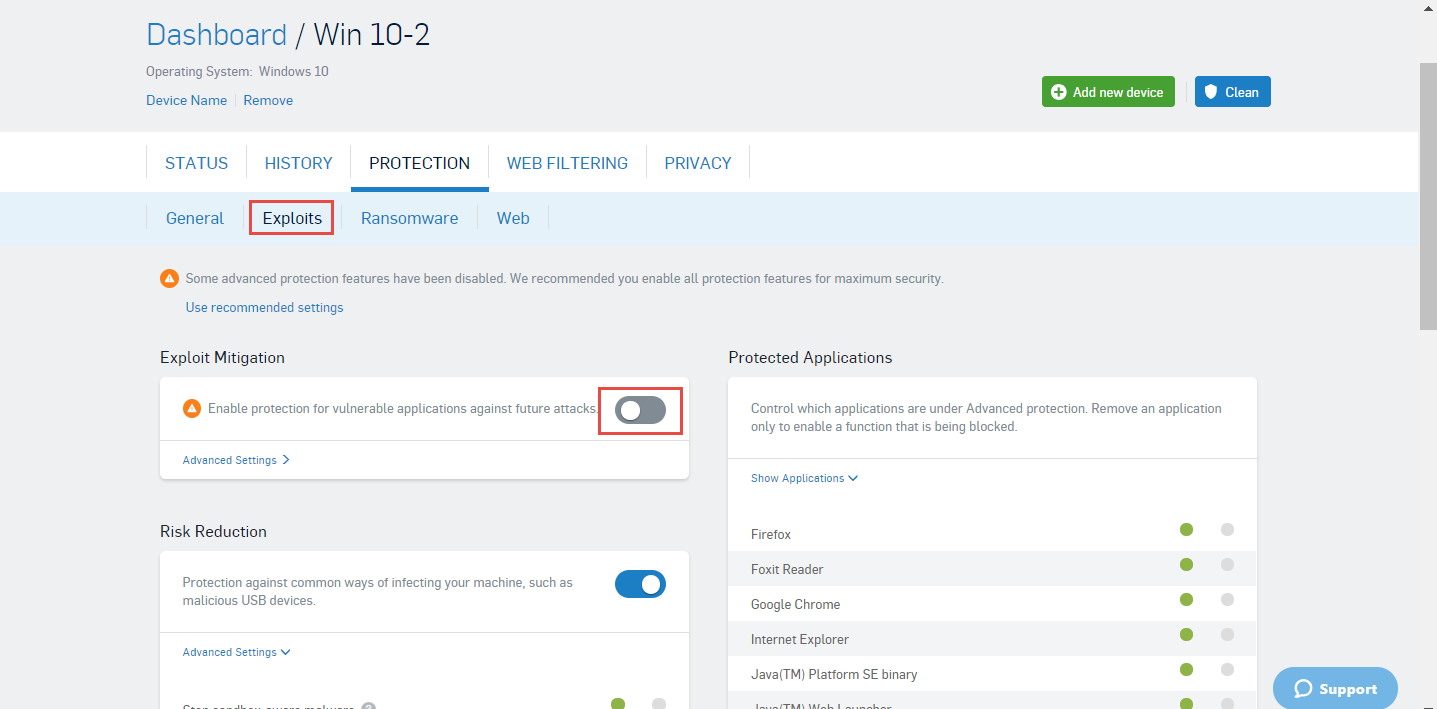The image size is (1437, 709).
Task: Disable the Risk Reduction toggle
Action: point(640,584)
